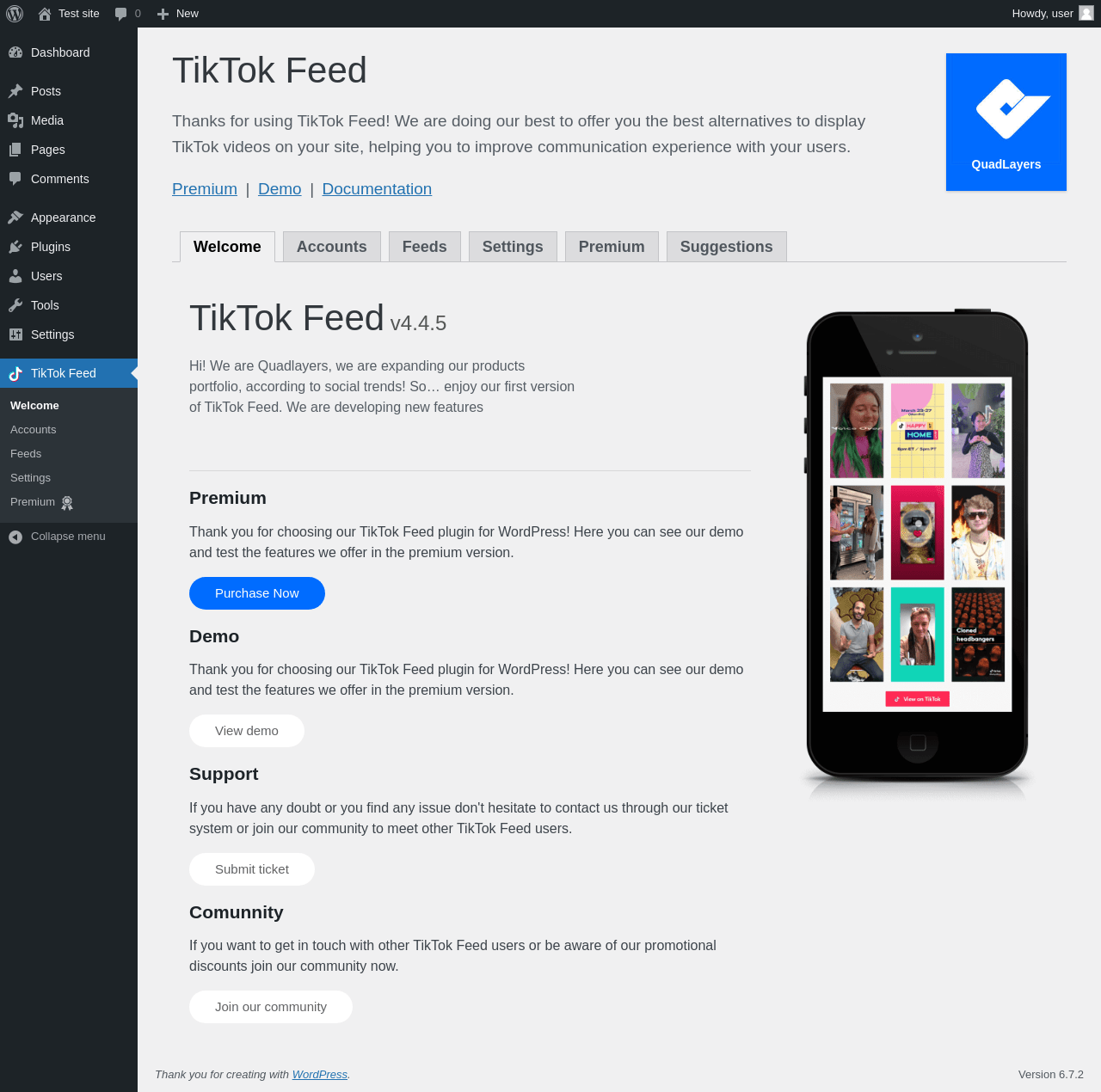Click the Premium badge icon in submenu
The image size is (1101, 1092).
67,502
